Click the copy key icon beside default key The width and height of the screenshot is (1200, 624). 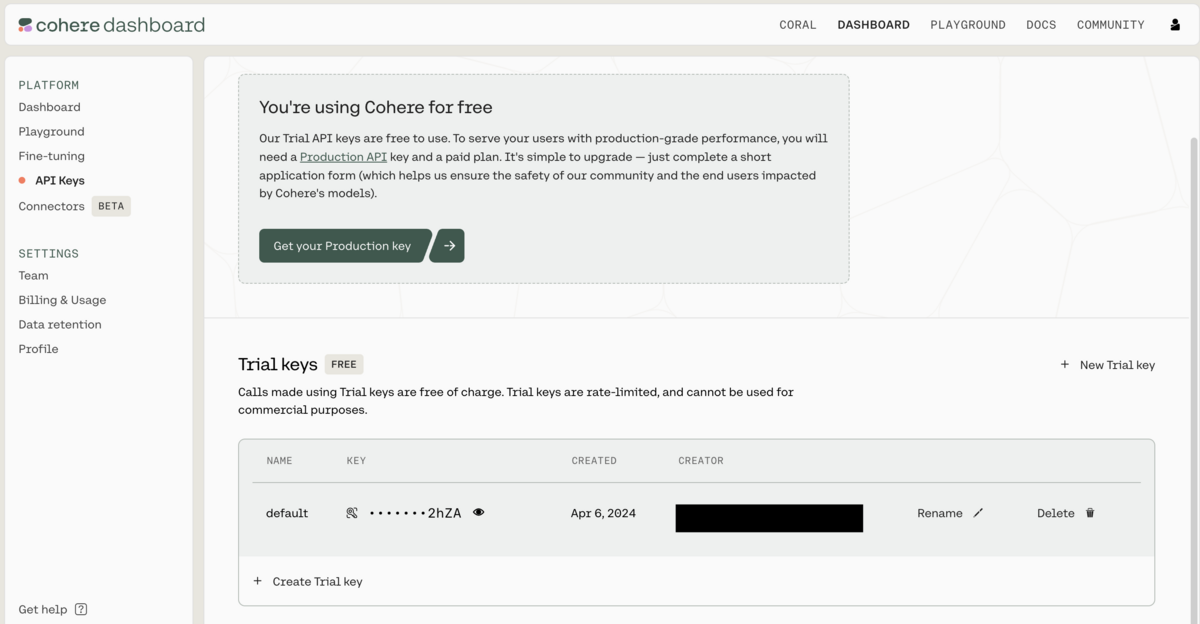(352, 513)
